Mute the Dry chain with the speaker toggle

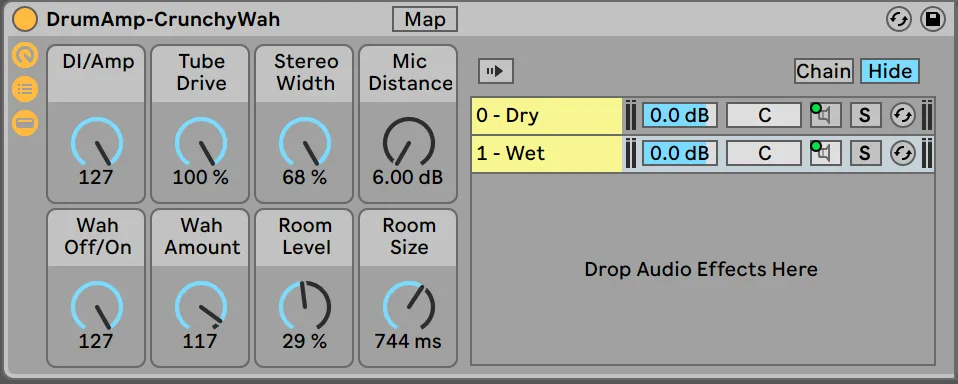(x=825, y=115)
